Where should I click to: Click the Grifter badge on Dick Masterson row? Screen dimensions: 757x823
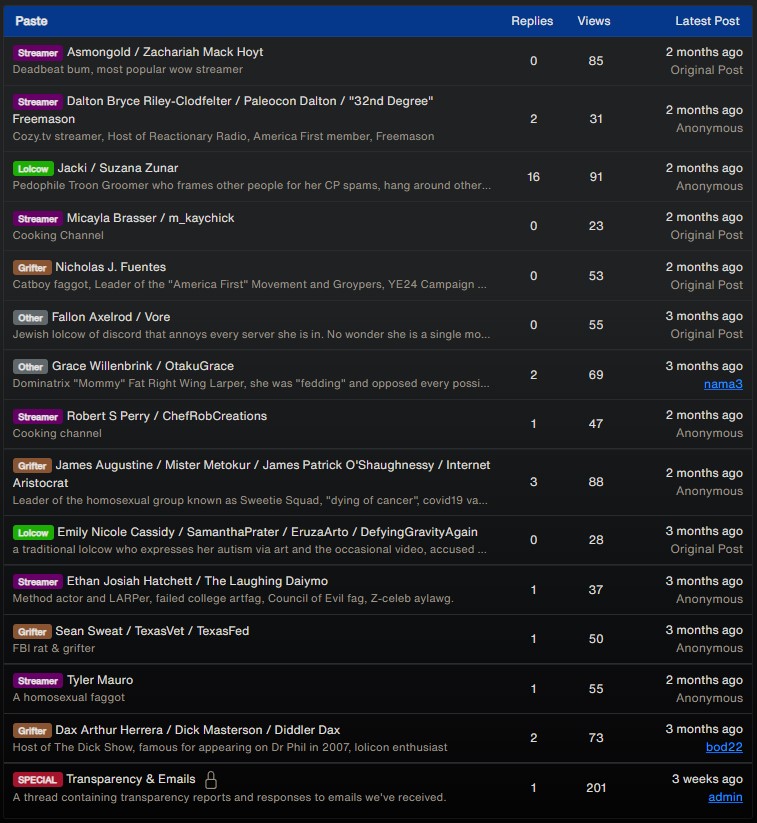pyautogui.click(x=32, y=730)
